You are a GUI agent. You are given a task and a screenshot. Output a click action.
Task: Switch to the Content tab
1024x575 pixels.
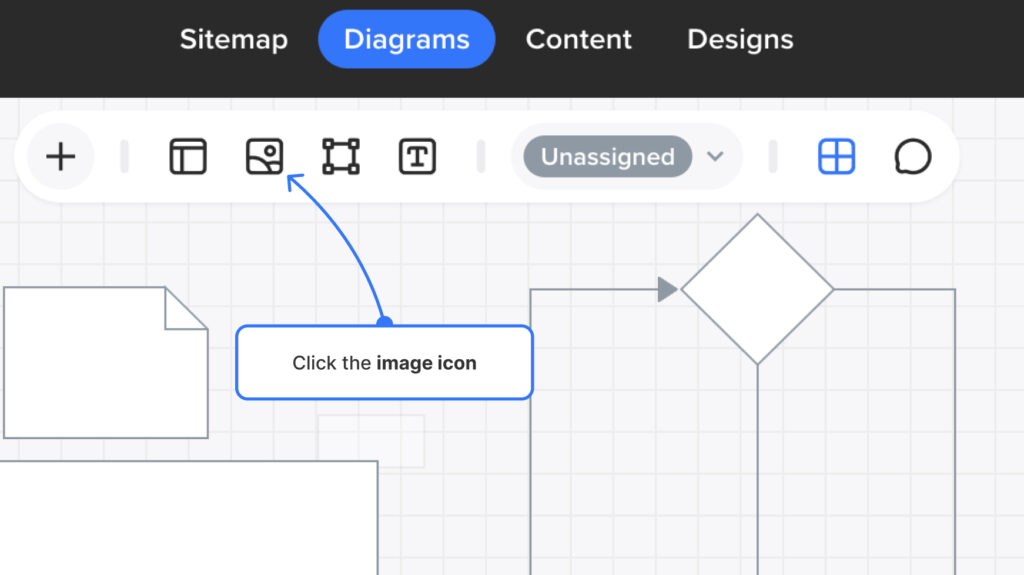(x=579, y=39)
